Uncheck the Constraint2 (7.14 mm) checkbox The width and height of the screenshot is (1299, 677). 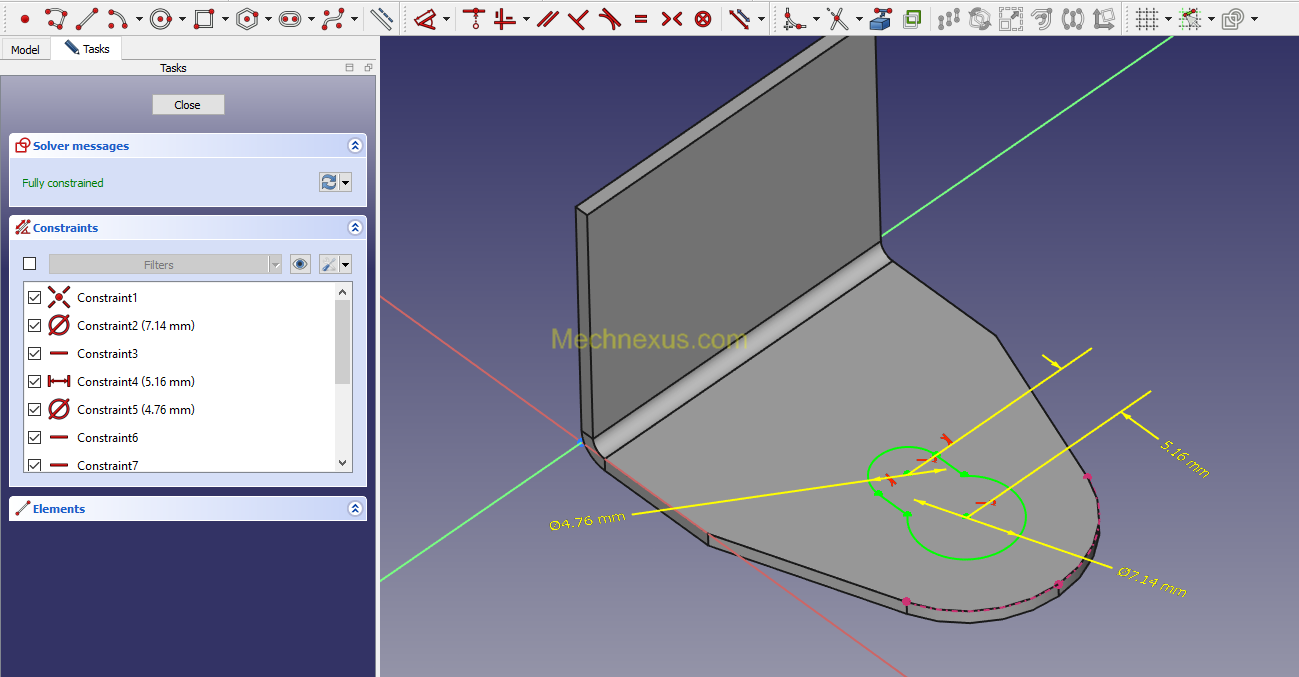pos(35,325)
